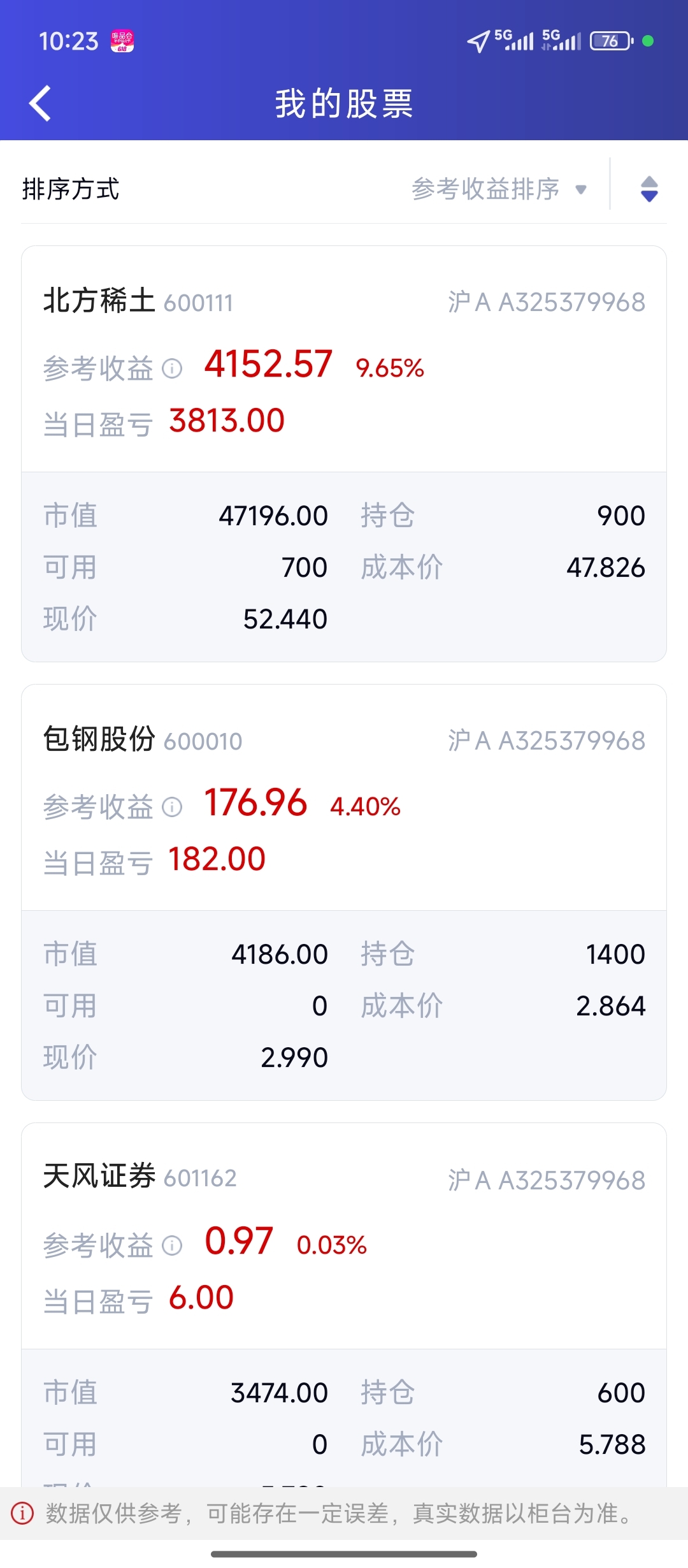Tap 北方稀土 market value 47196.00

(x=273, y=516)
